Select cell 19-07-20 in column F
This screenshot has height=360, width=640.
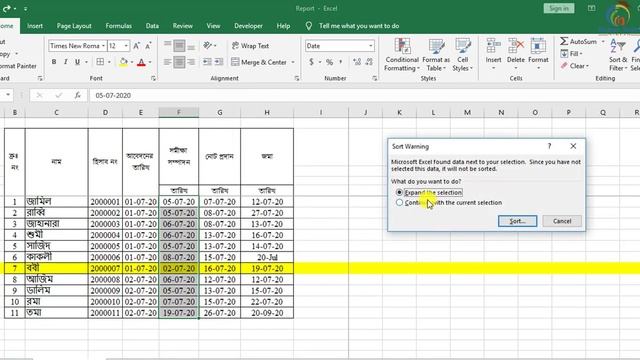tap(179, 313)
